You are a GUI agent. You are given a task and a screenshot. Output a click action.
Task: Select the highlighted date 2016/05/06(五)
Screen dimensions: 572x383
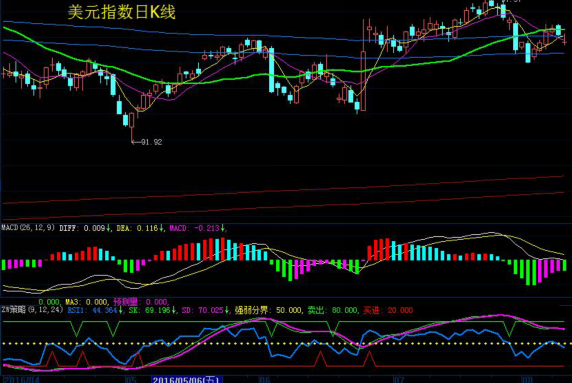click(x=186, y=379)
